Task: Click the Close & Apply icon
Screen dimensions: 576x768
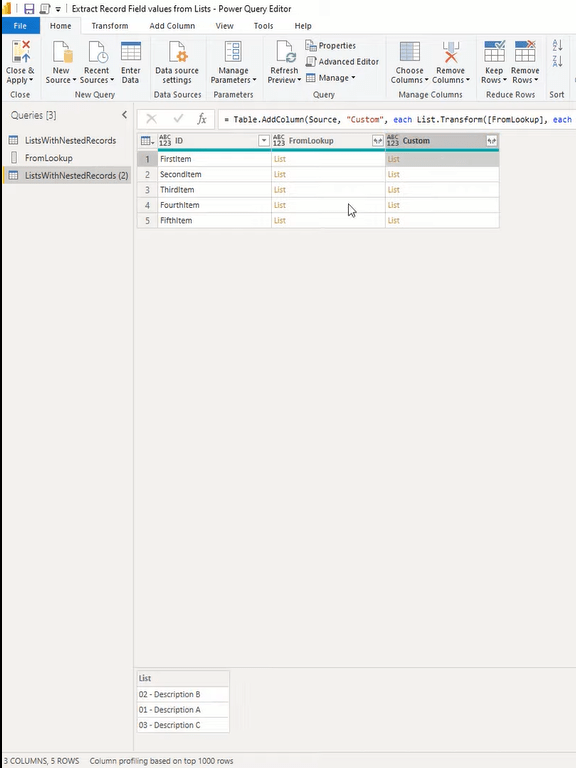Action: [21, 52]
